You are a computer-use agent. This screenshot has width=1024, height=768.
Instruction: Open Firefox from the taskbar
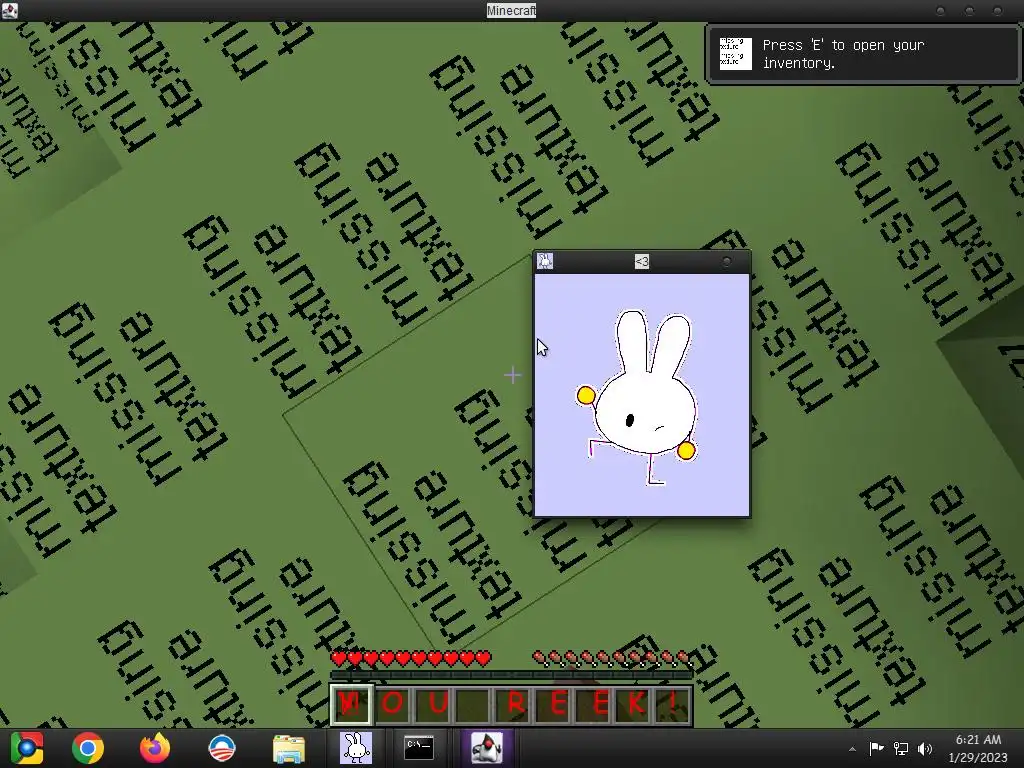click(x=155, y=748)
